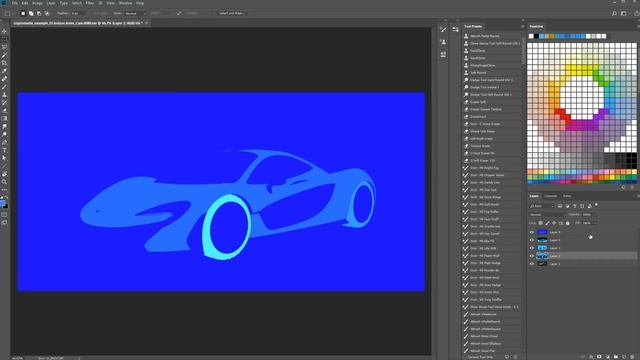Toggle Current Tool Only checkbox in Tool Presets

(x=465, y=357)
